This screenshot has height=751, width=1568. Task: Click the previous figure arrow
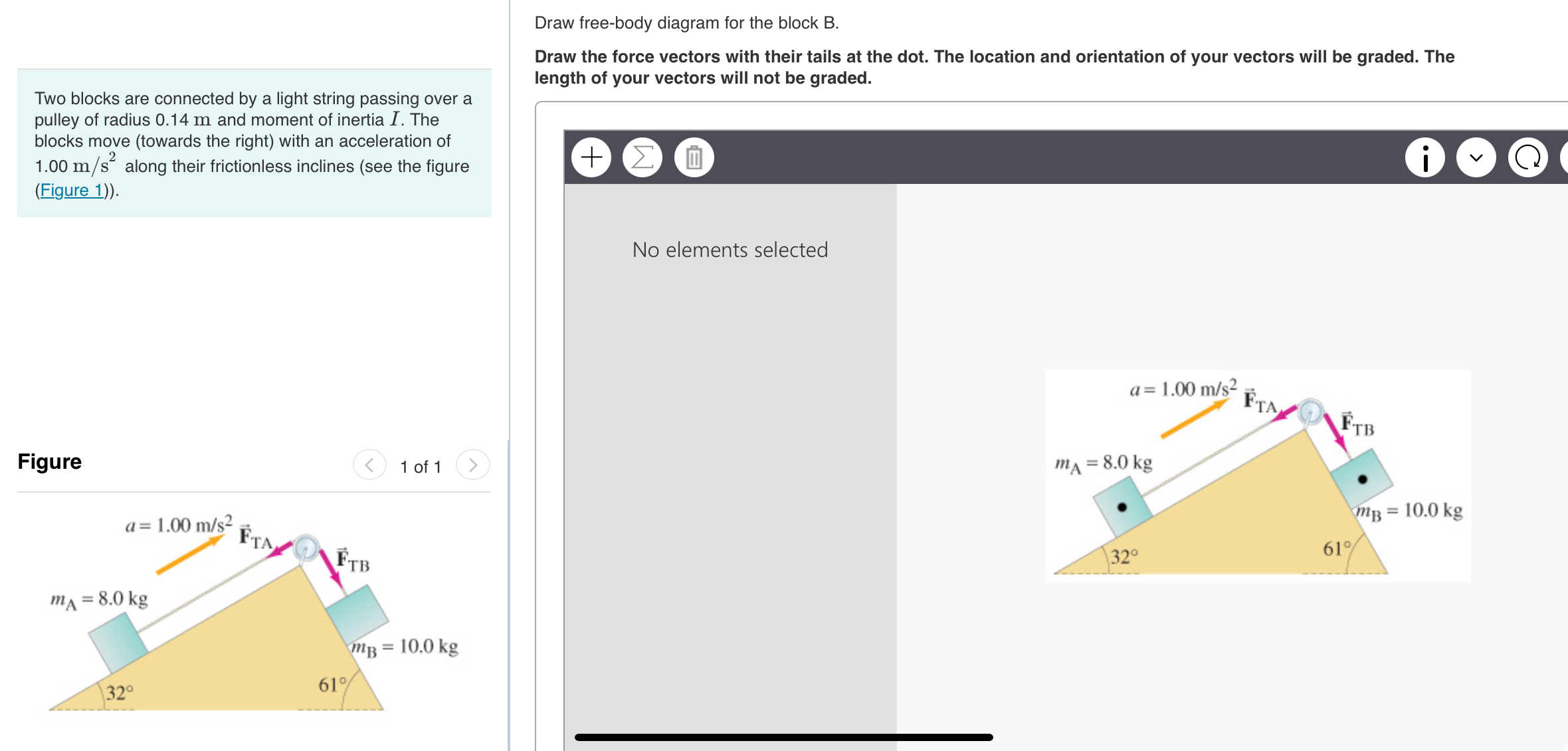(370, 465)
